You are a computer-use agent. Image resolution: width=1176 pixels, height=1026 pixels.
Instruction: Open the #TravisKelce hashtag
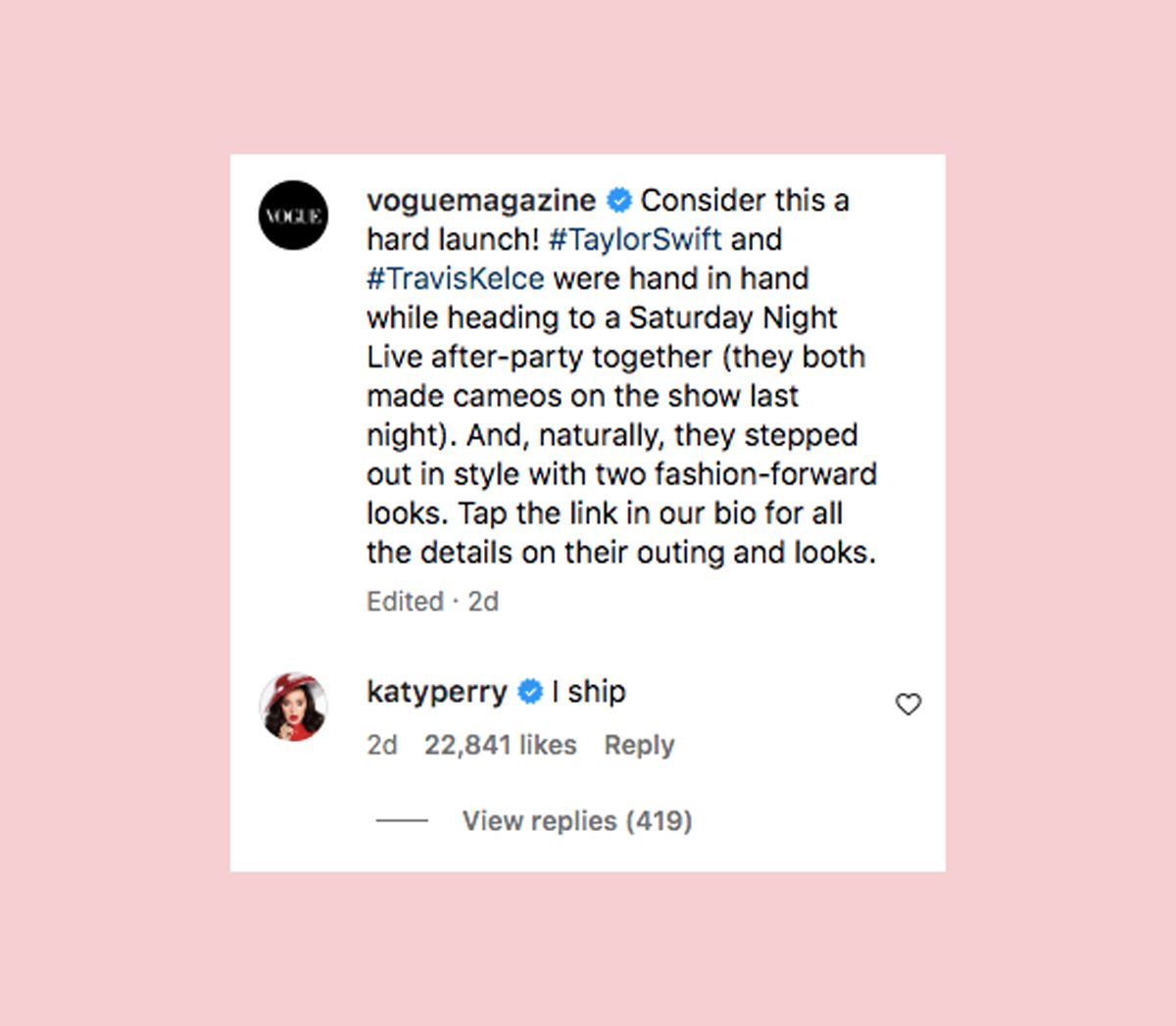[x=456, y=278]
